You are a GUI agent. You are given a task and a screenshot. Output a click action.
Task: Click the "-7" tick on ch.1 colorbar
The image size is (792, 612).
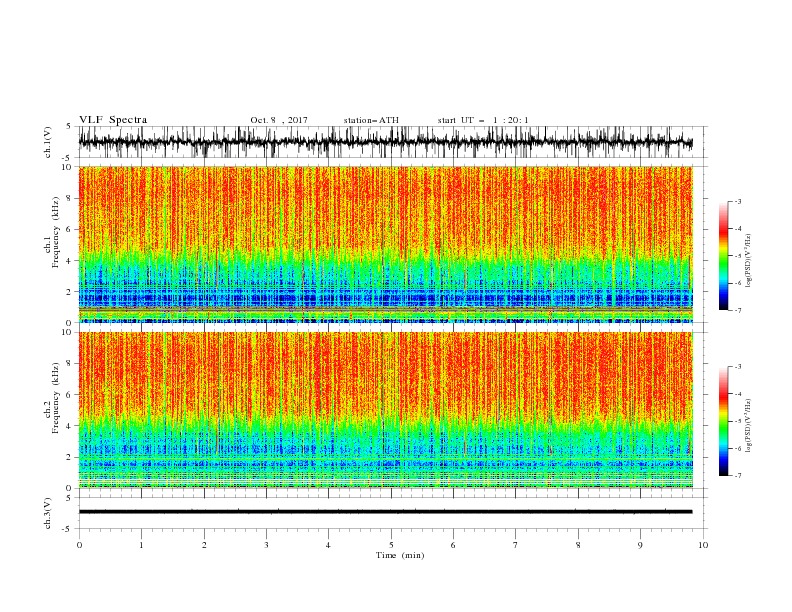click(738, 310)
